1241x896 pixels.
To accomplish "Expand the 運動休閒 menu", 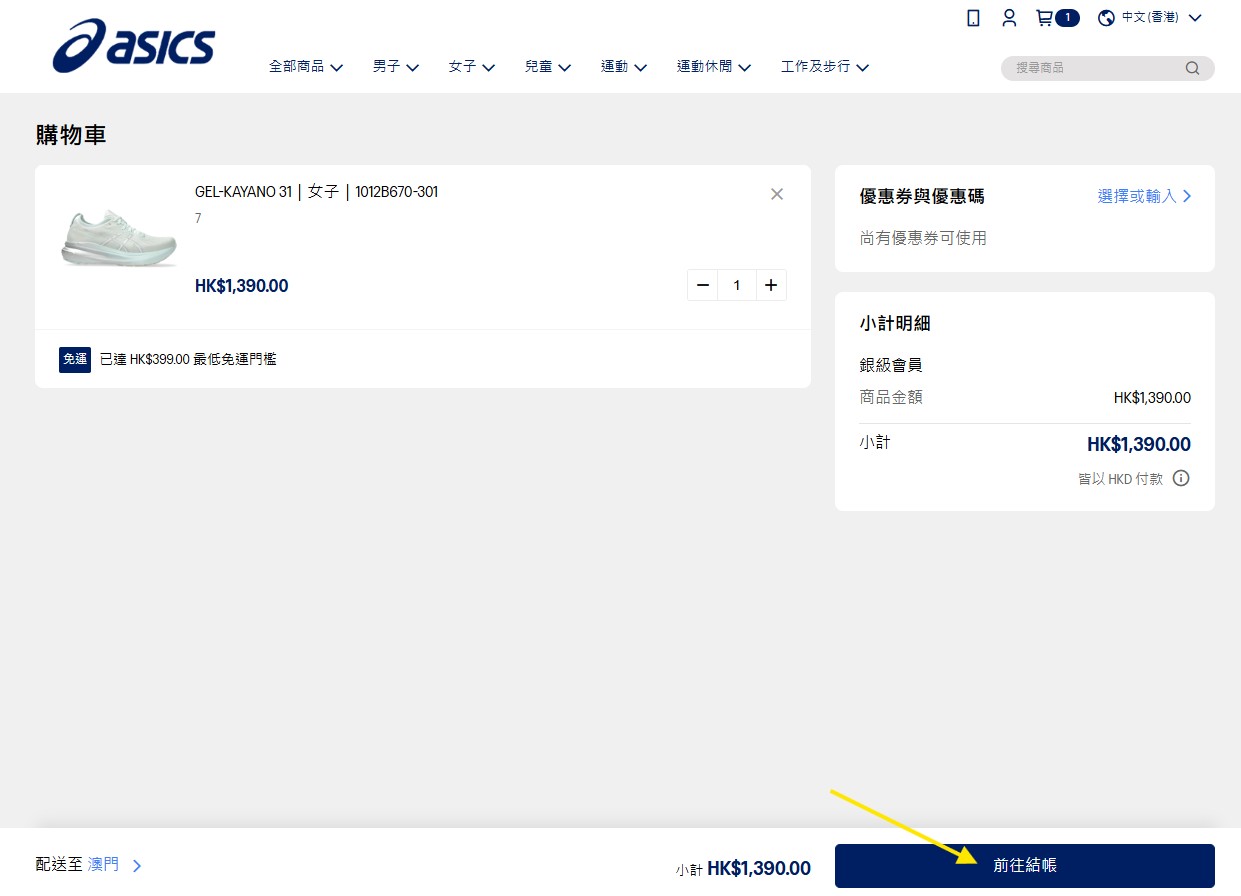I will coord(714,67).
